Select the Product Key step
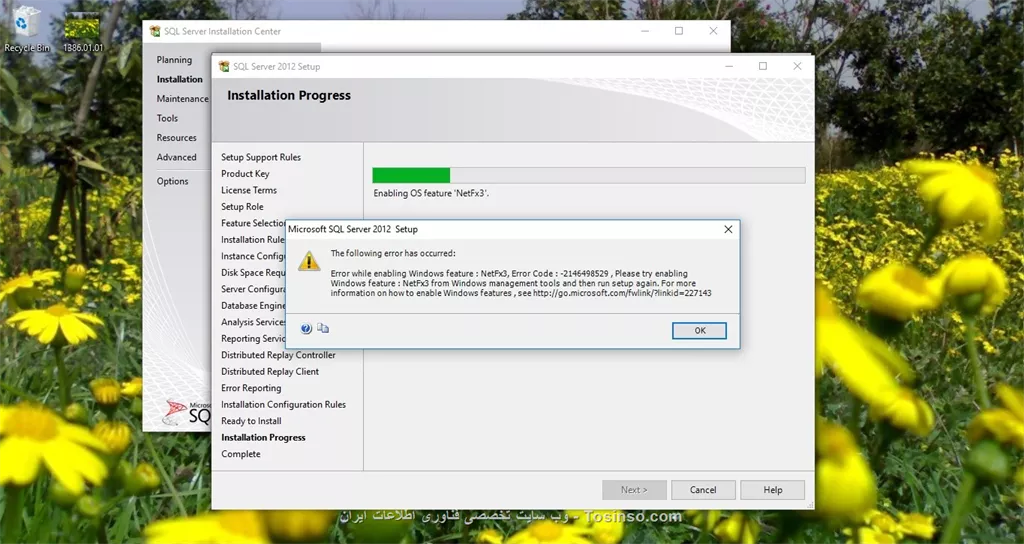1024x544 pixels. (245, 174)
